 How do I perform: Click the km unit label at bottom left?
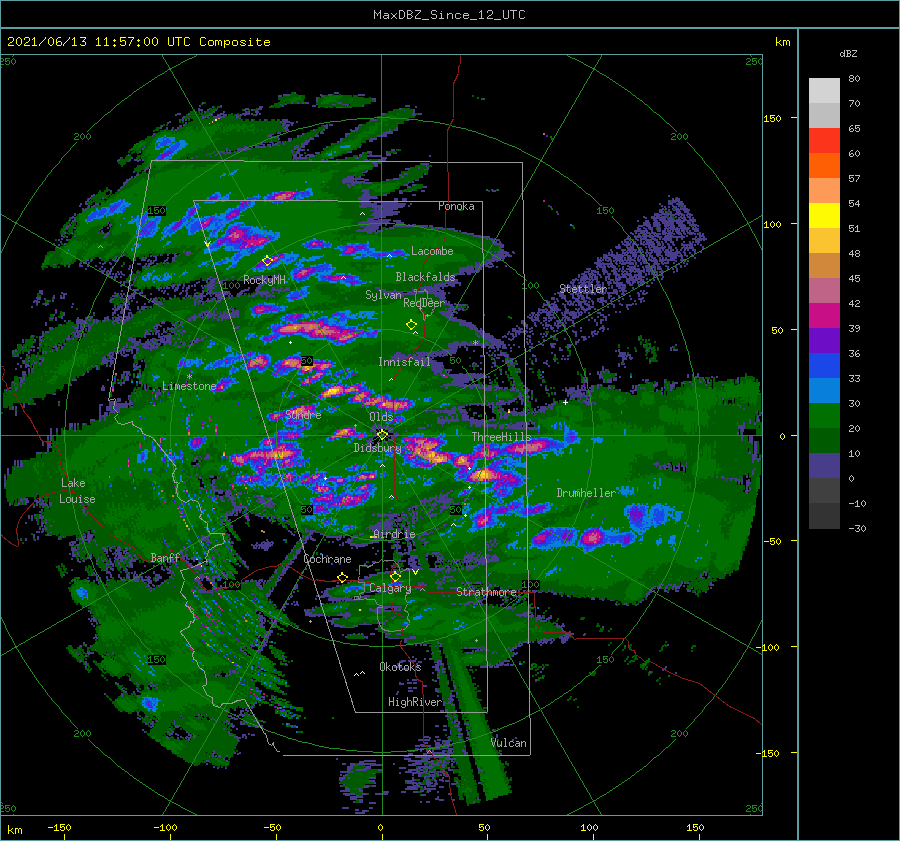click(x=14, y=830)
